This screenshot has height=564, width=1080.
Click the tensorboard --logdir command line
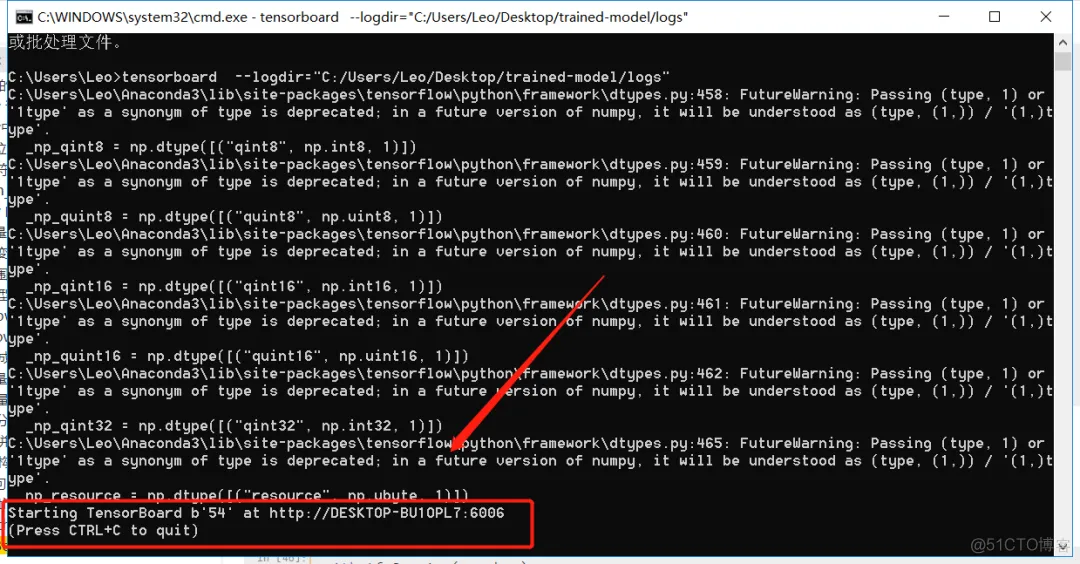tap(339, 77)
